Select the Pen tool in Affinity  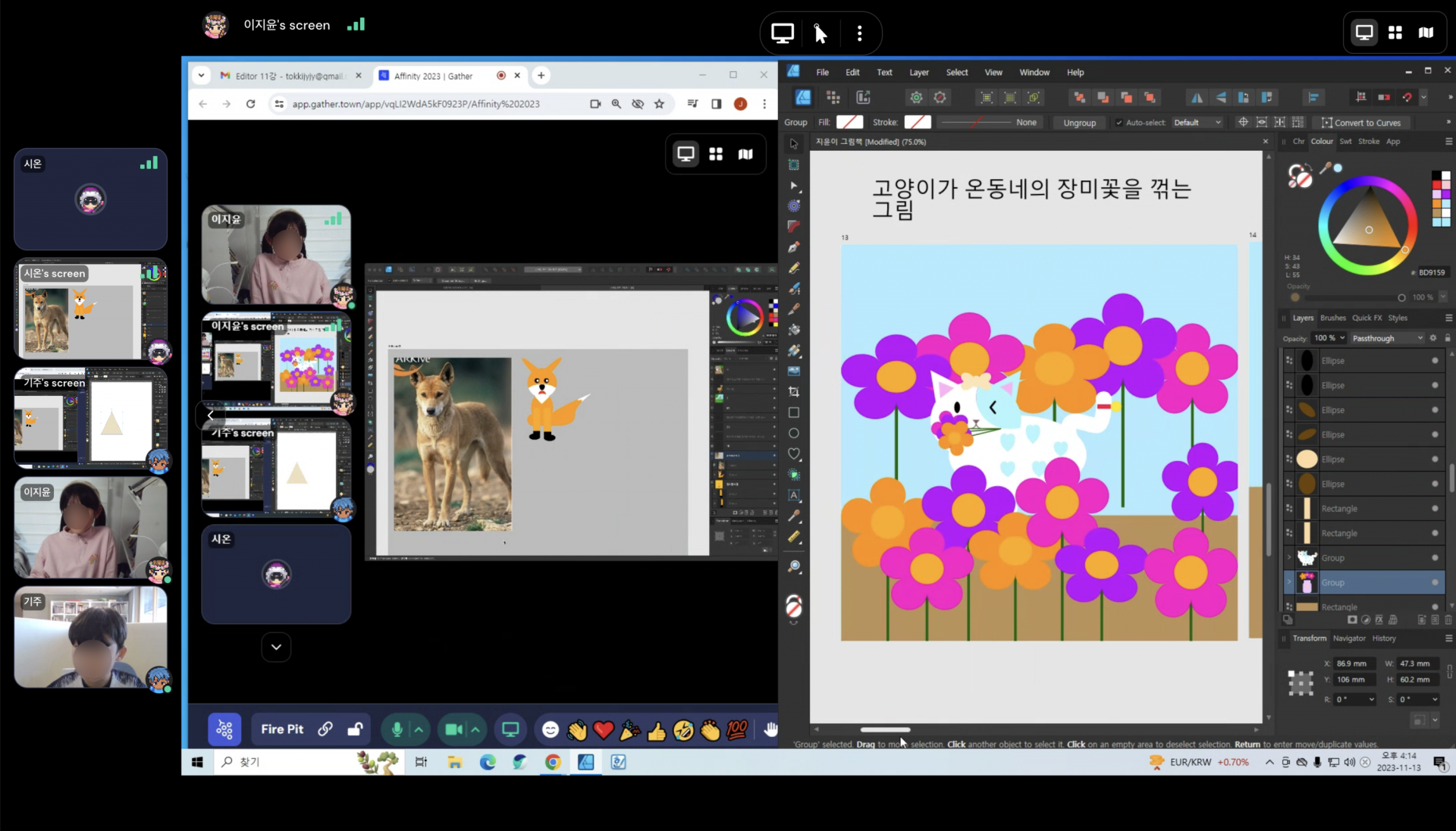794,247
